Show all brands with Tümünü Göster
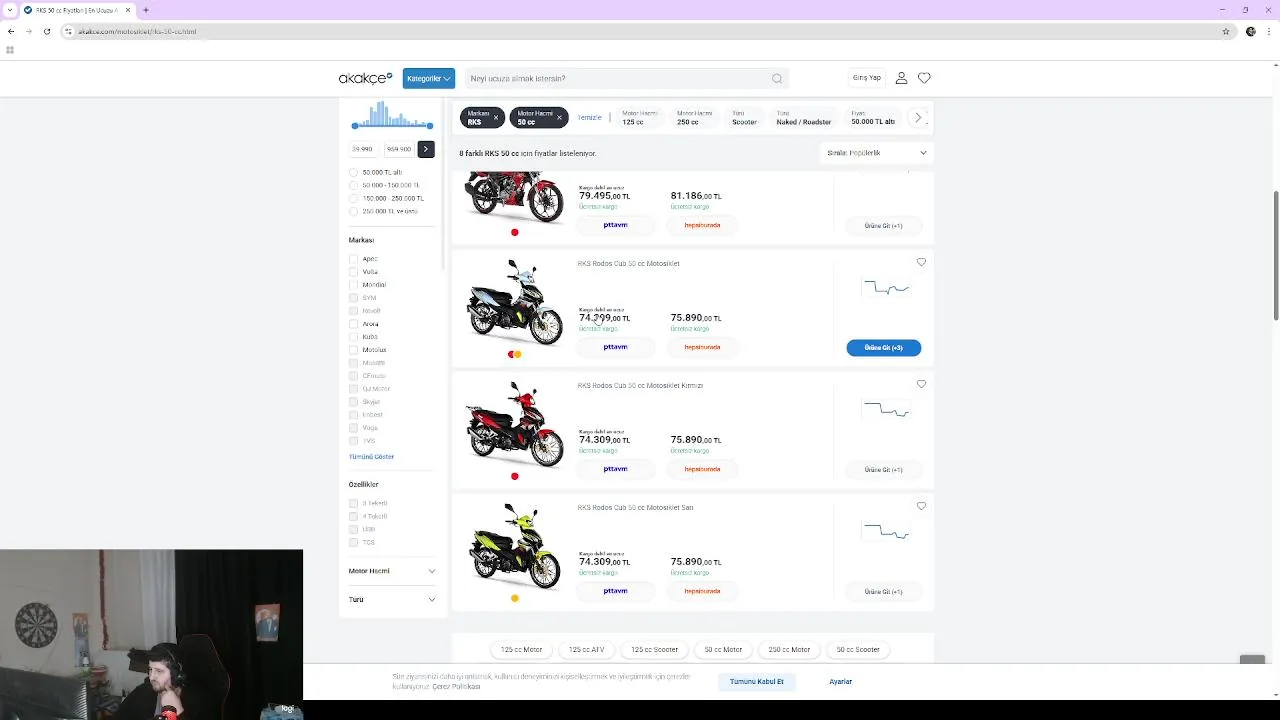Image resolution: width=1280 pixels, height=720 pixels. click(371, 456)
